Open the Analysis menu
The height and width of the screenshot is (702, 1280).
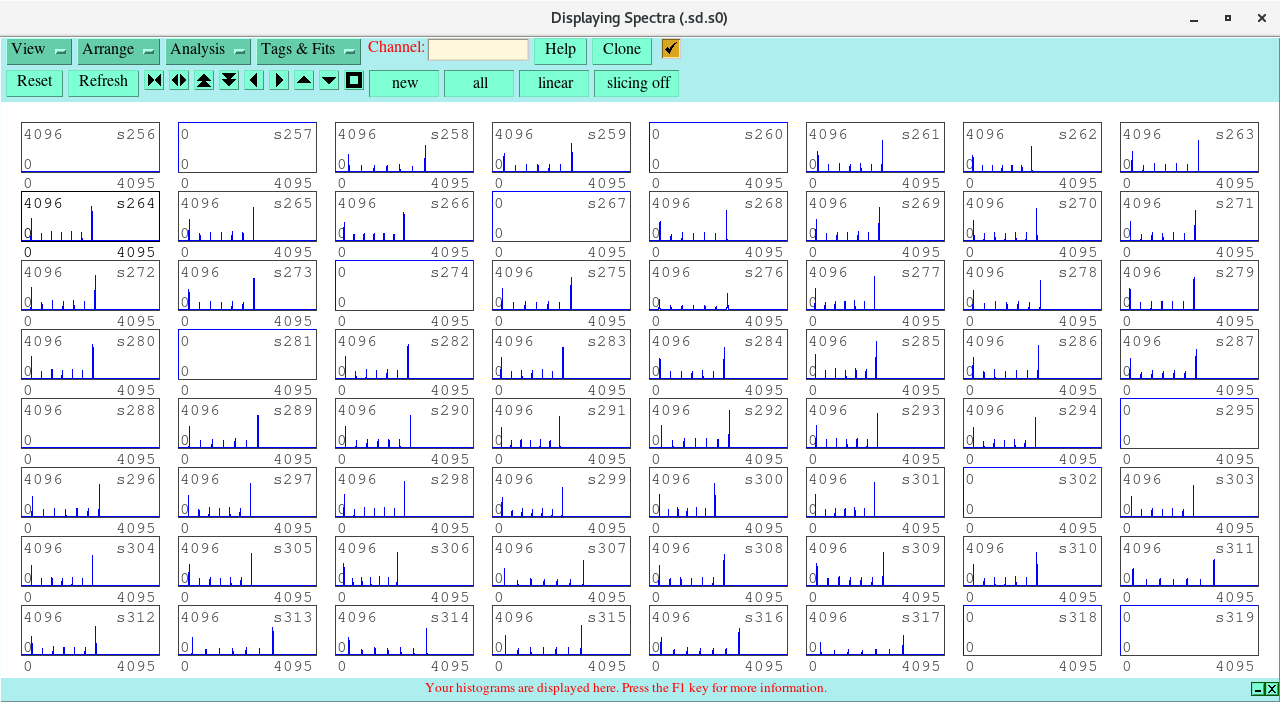pyautogui.click(x=208, y=50)
